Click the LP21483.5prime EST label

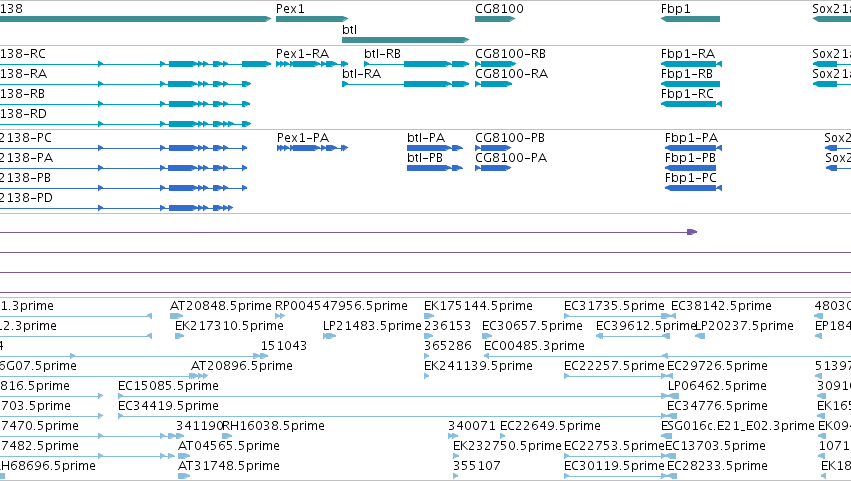(x=372, y=326)
